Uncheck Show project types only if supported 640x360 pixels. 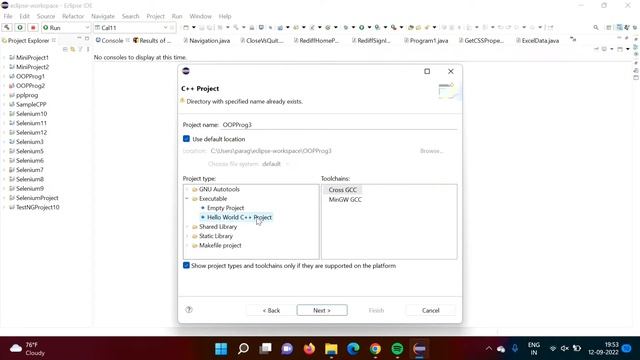[x=186, y=265]
